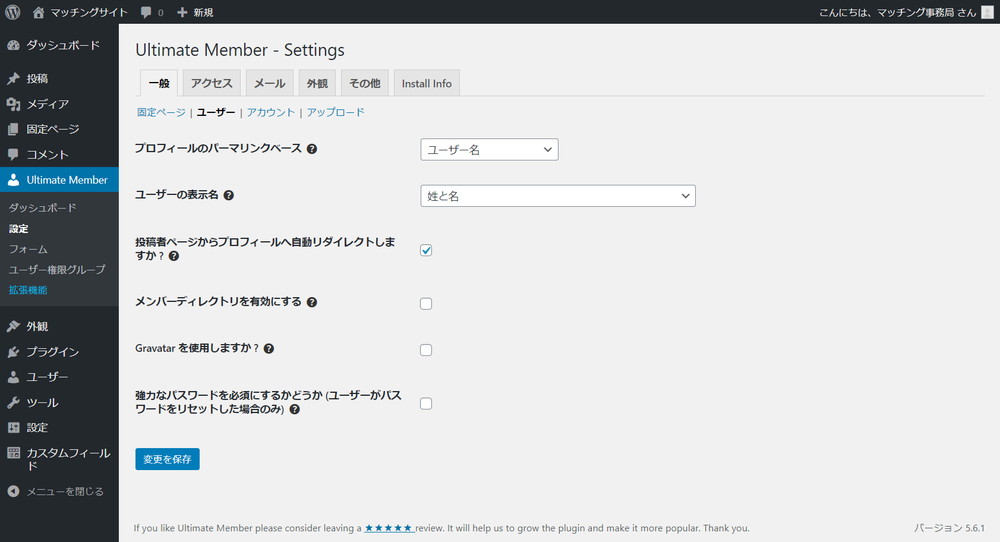
Task: Click the Ultimate Member - Settings heading
Action: (x=240, y=50)
